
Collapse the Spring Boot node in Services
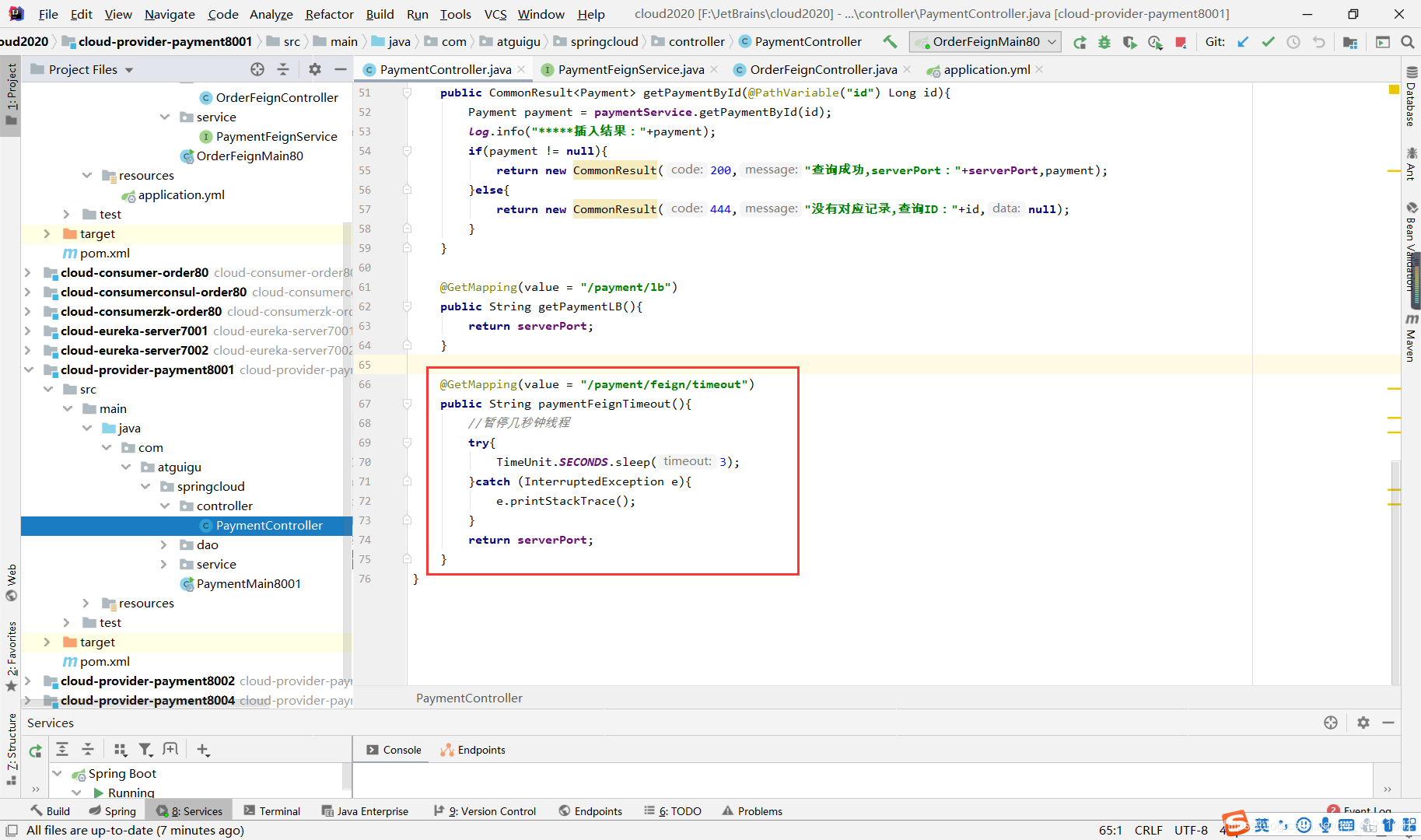(57, 773)
